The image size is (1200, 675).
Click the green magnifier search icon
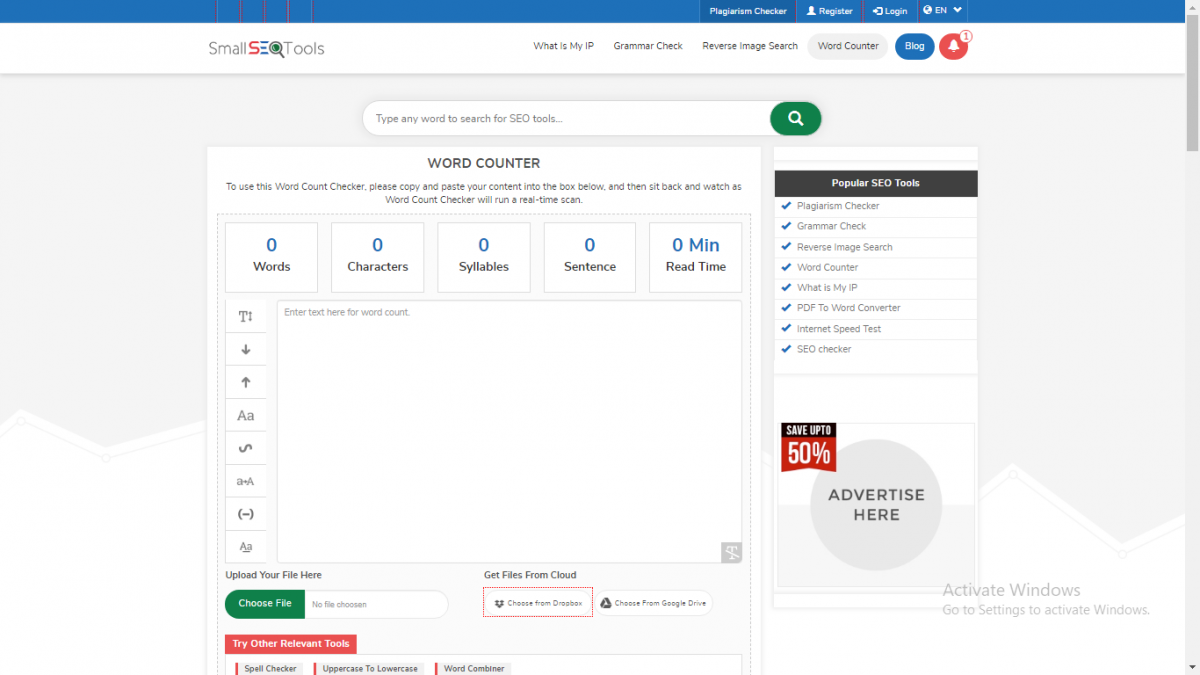pyautogui.click(x=795, y=118)
